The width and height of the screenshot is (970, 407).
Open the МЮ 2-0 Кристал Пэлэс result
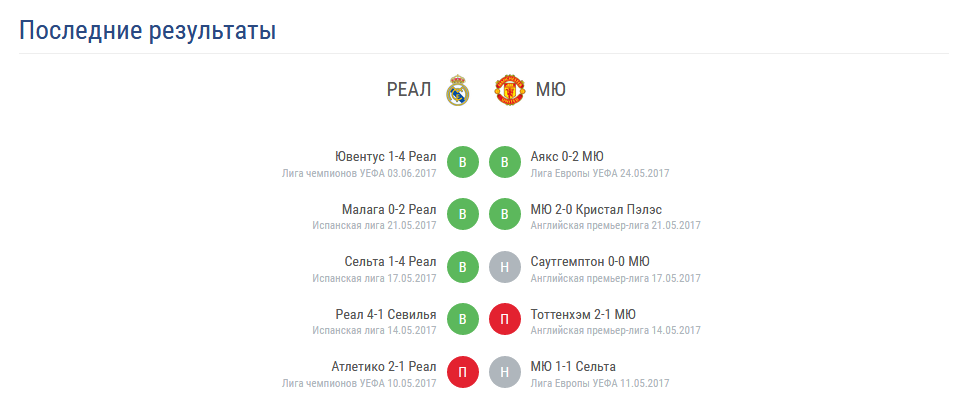pyautogui.click(x=596, y=210)
